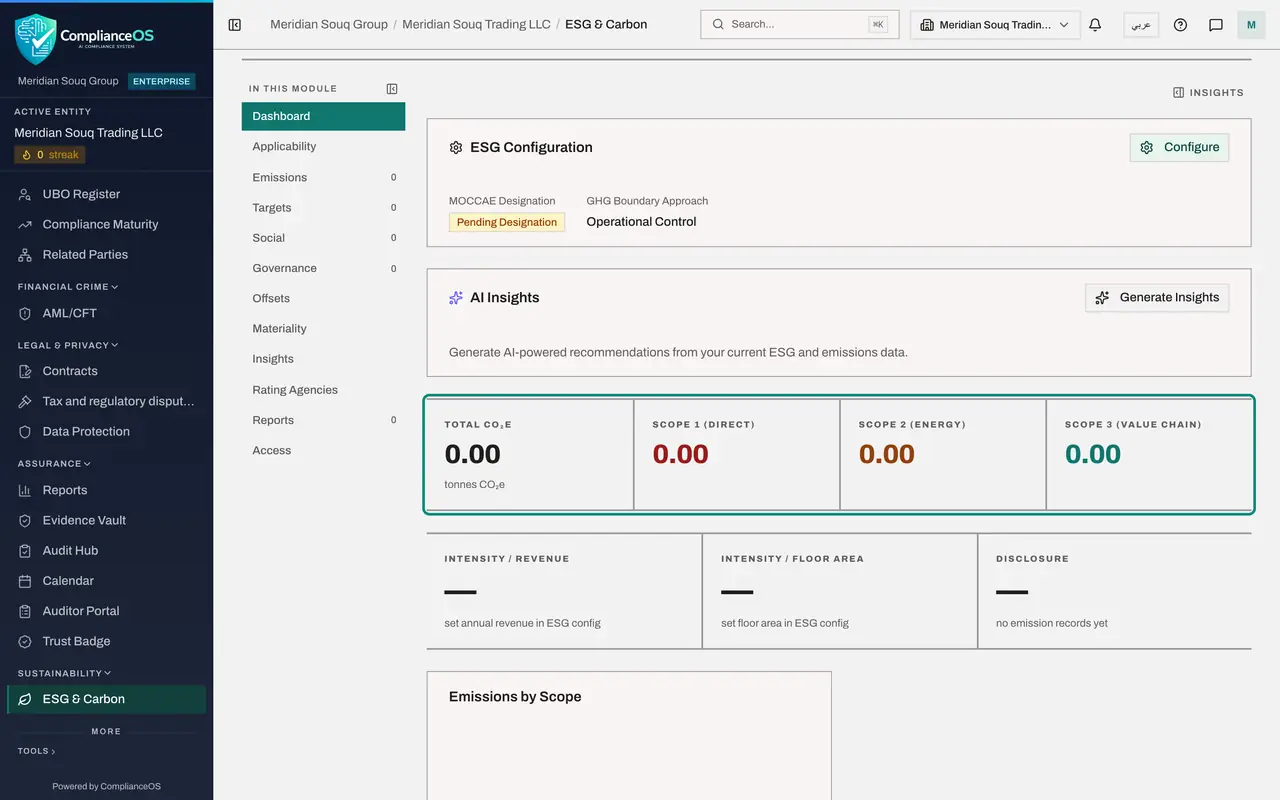1280x800 pixels.
Task: Open the notifications bell
Action: [x=1095, y=25]
